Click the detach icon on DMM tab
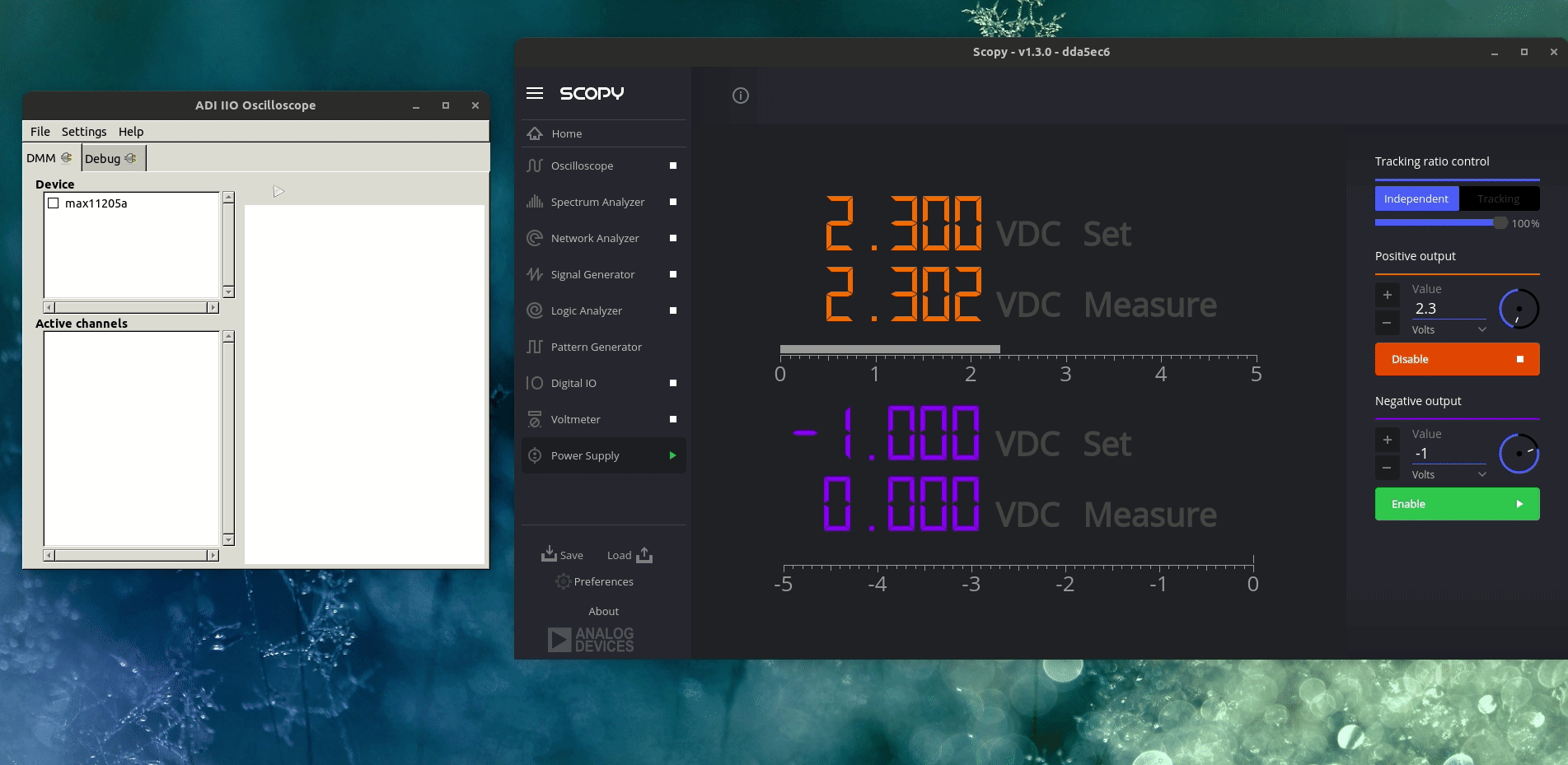Viewport: 1568px width, 765px height. (67, 157)
